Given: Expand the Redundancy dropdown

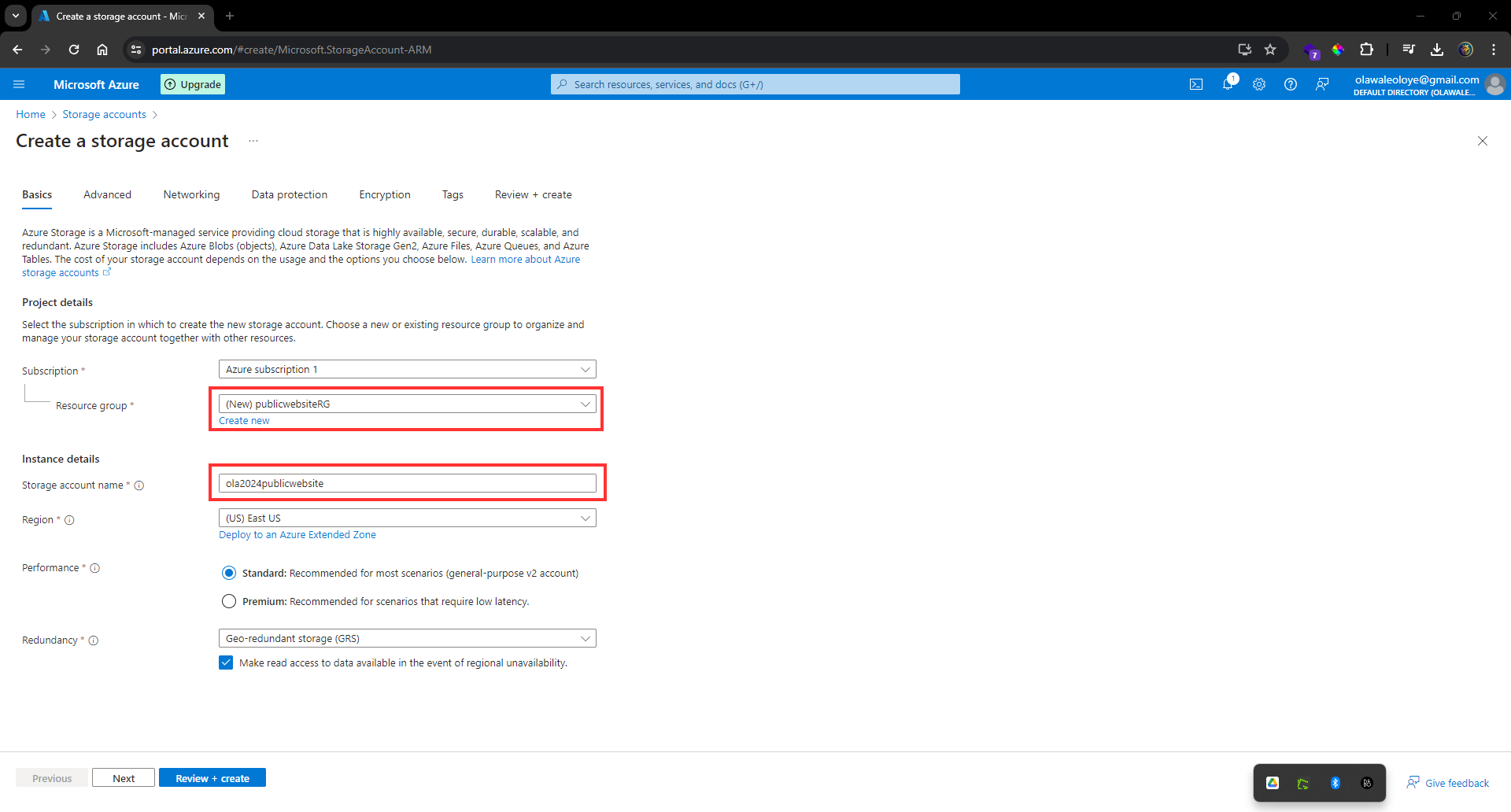Looking at the screenshot, I should coord(408,638).
